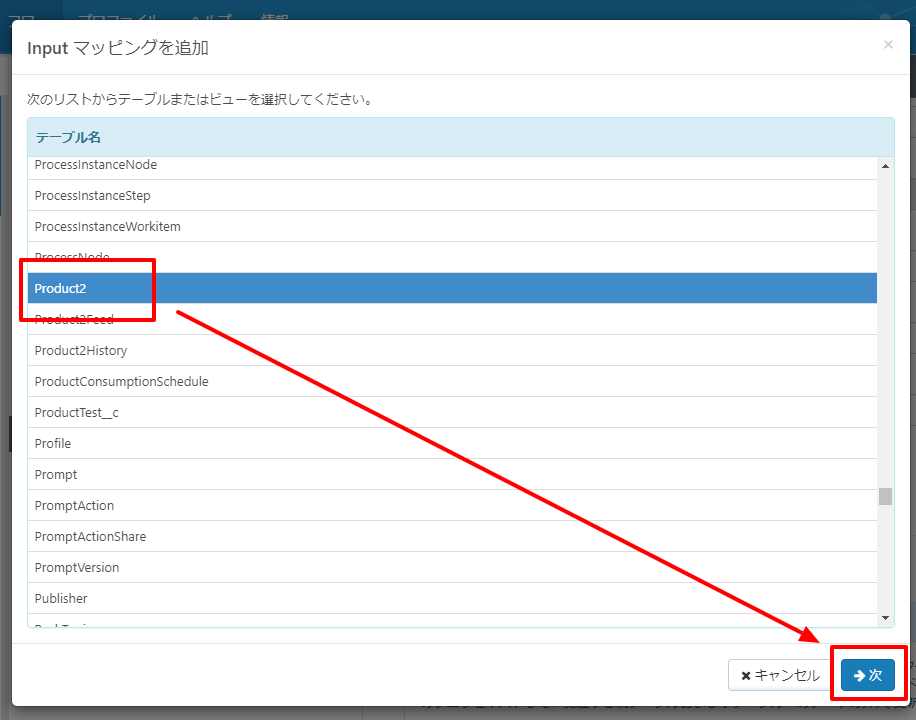Viewport: 916px width, 720px height.
Task: Click the table list scrollbar down arrow
Action: (886, 618)
